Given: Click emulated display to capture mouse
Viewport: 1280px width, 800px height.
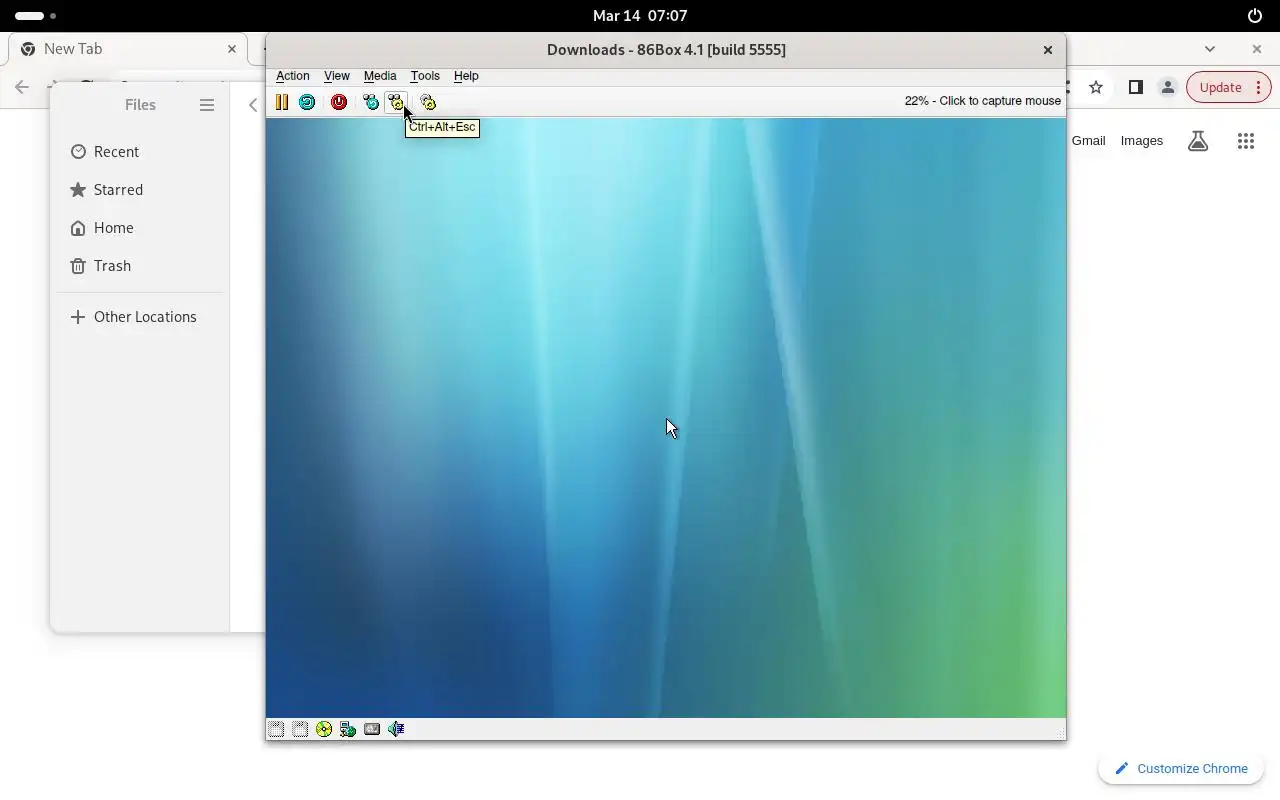Looking at the screenshot, I should click(x=666, y=418).
